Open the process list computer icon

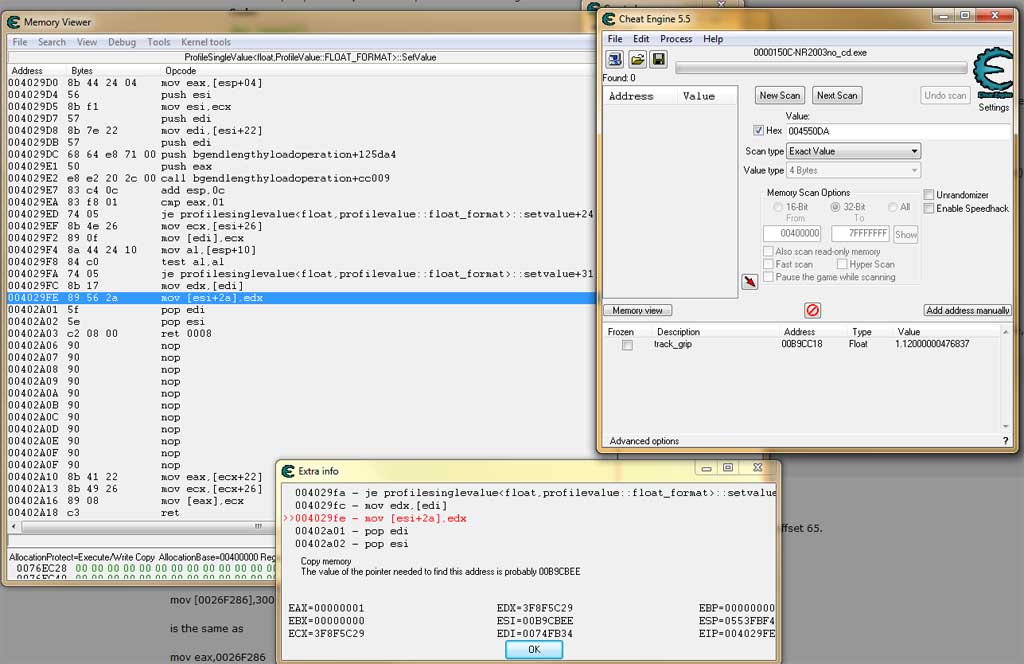615,59
